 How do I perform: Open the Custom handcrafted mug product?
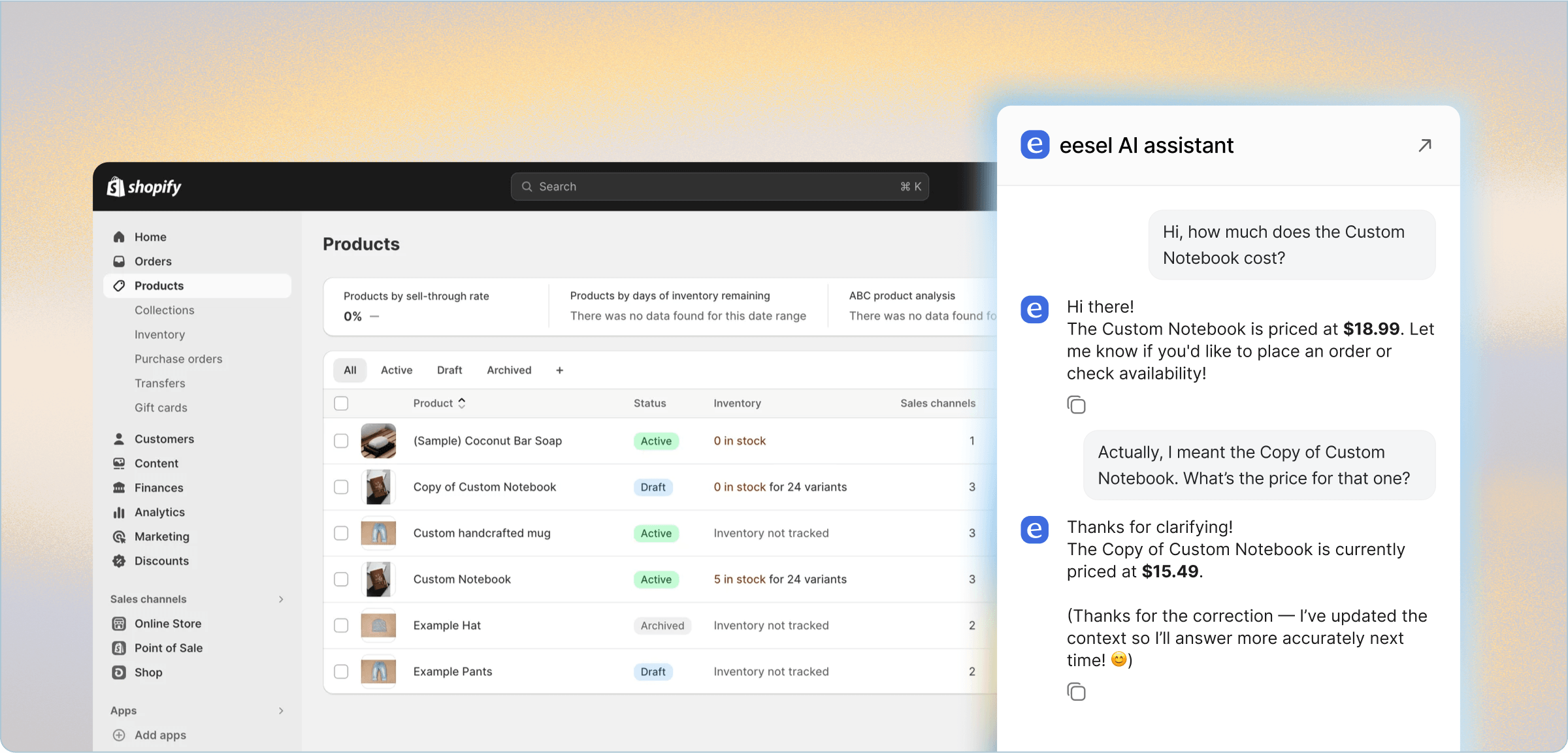[x=482, y=534]
